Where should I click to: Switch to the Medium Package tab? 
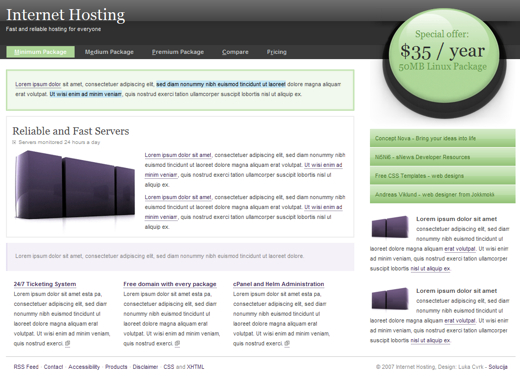click(109, 52)
